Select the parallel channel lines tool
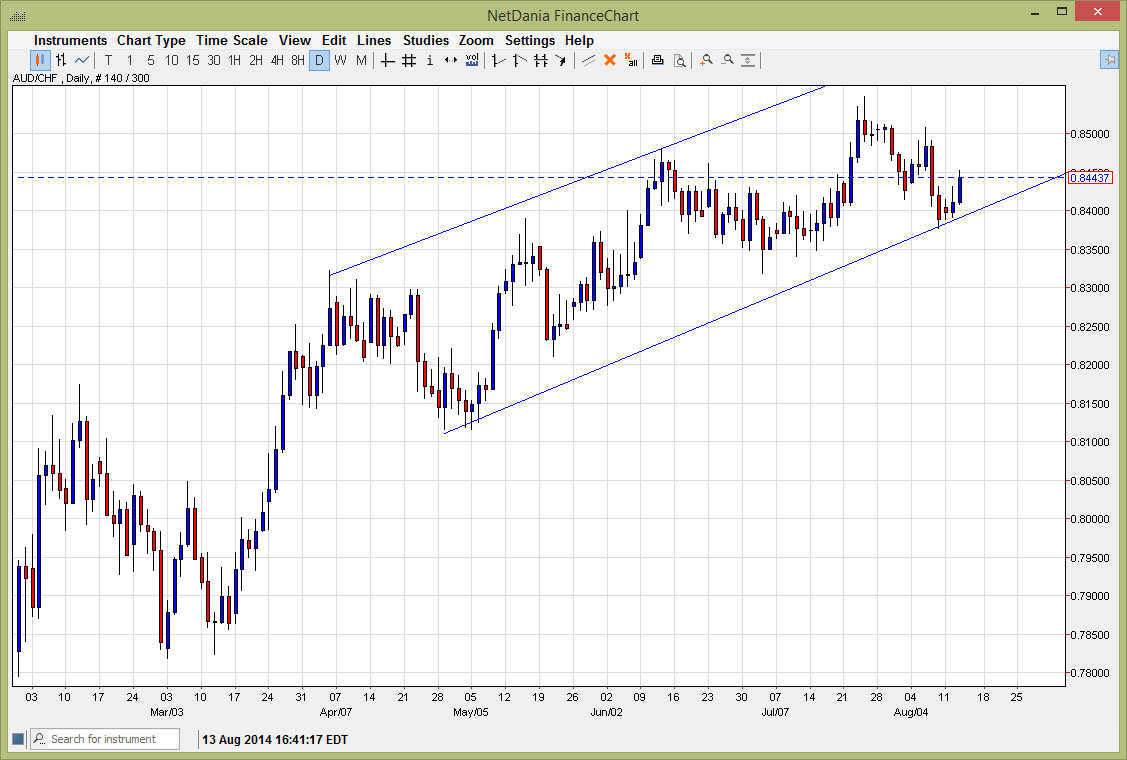The image size is (1127, 760). coord(589,60)
